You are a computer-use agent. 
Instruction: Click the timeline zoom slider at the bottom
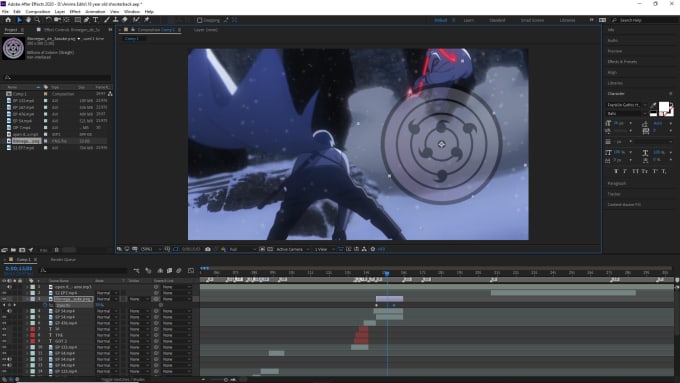coord(226,380)
